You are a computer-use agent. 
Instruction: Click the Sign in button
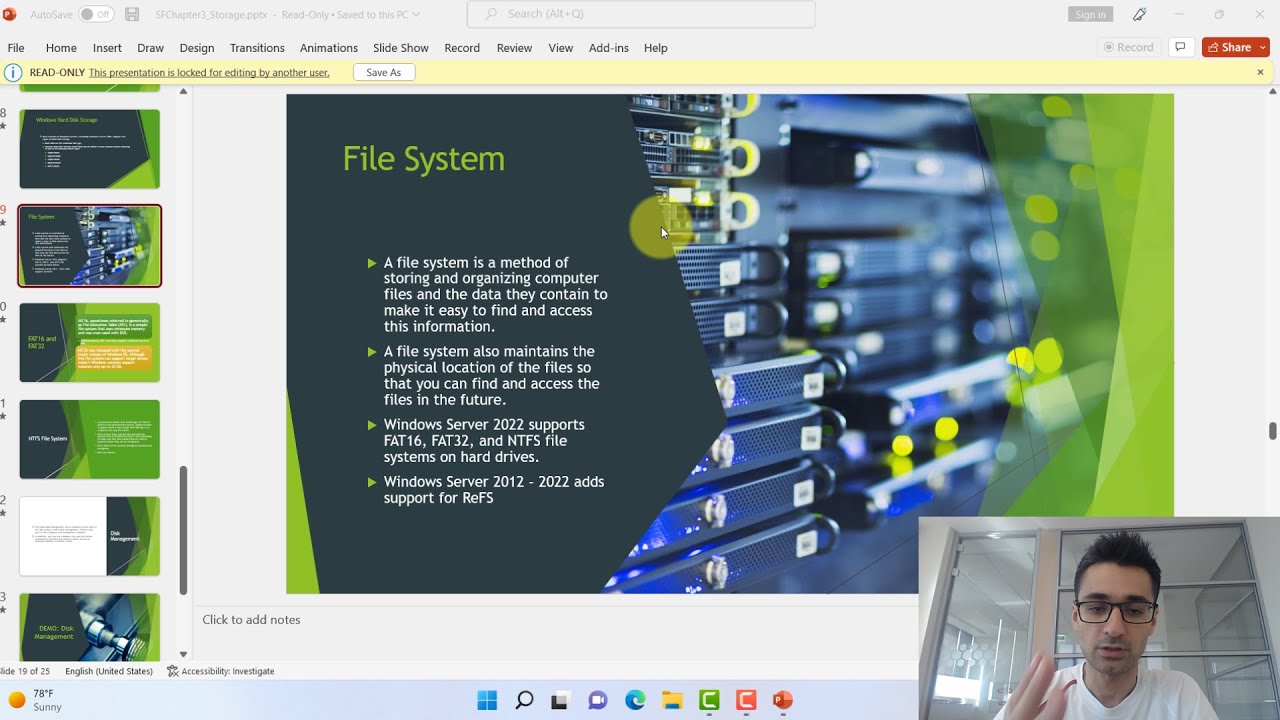pos(1090,15)
